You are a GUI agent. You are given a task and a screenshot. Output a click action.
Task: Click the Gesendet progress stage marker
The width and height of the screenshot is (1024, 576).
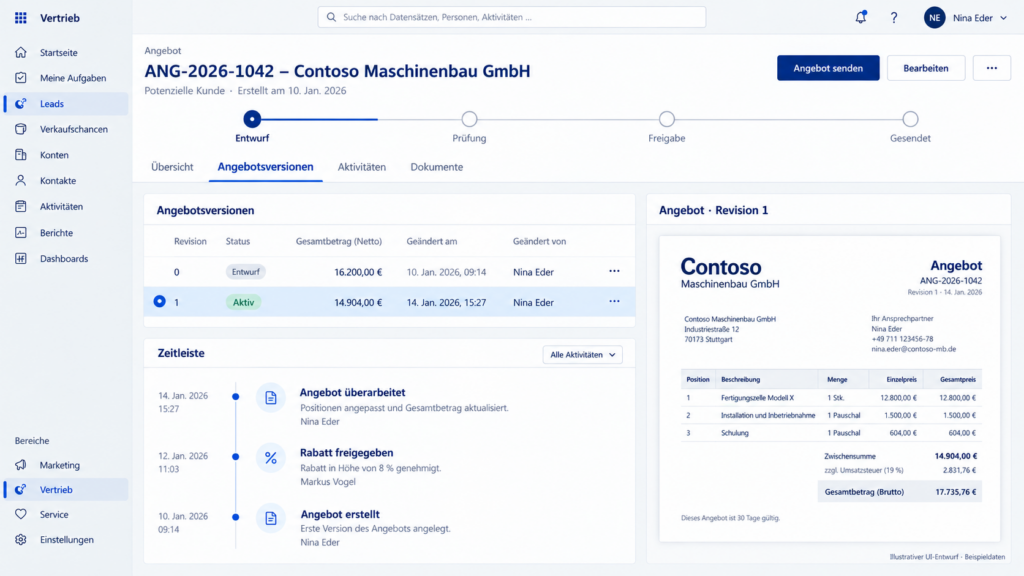(x=910, y=119)
